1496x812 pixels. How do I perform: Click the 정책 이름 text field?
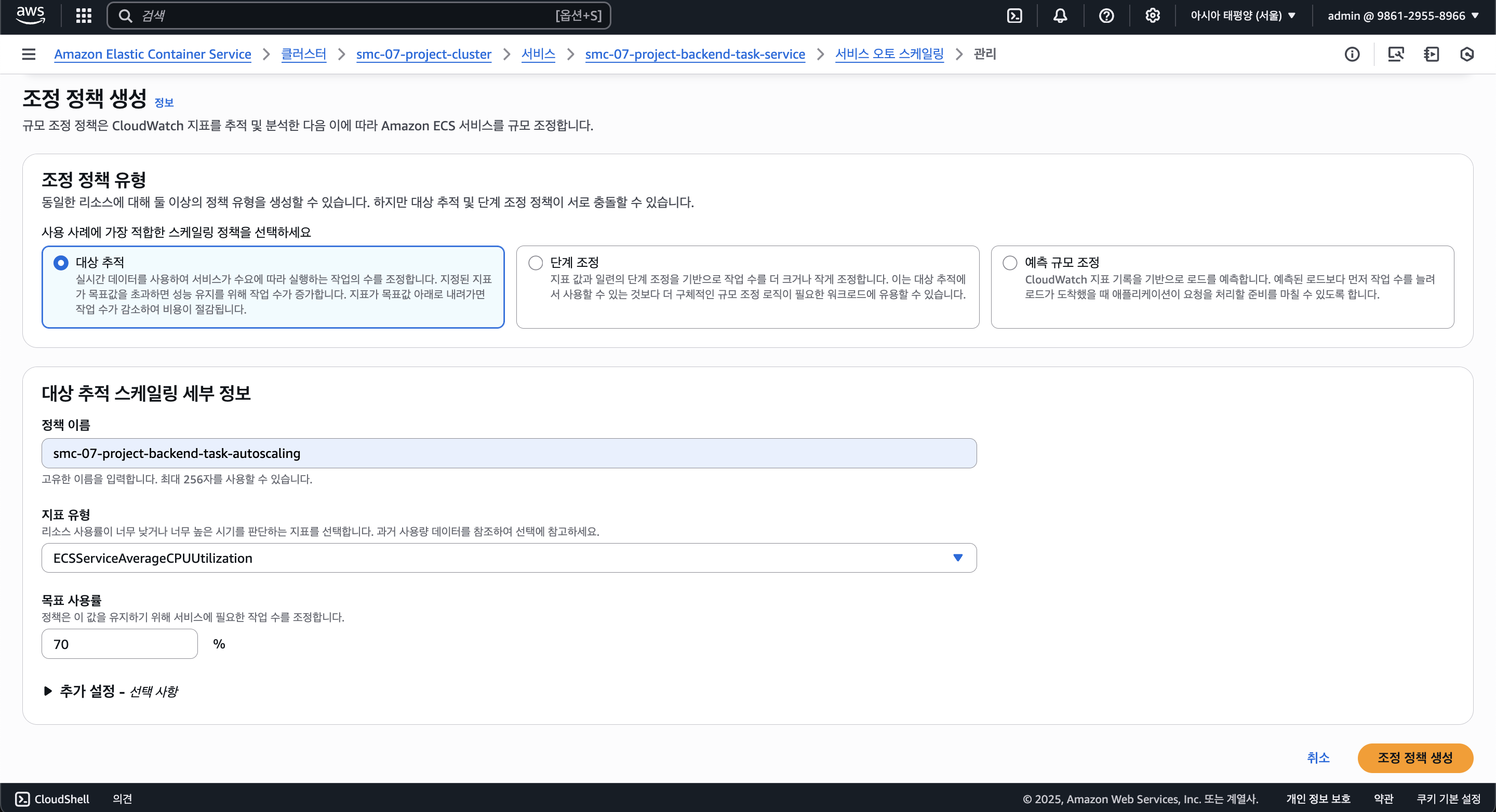pos(509,453)
